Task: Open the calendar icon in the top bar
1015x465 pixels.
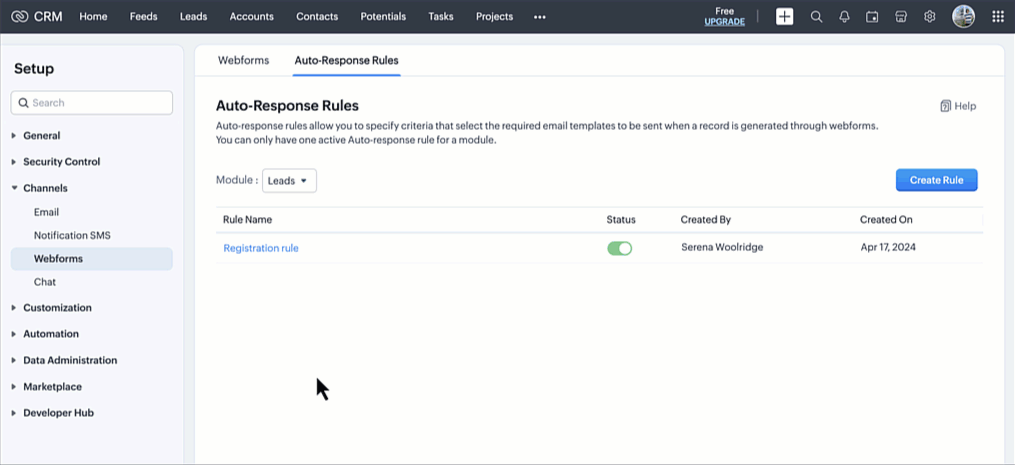Action: point(872,16)
